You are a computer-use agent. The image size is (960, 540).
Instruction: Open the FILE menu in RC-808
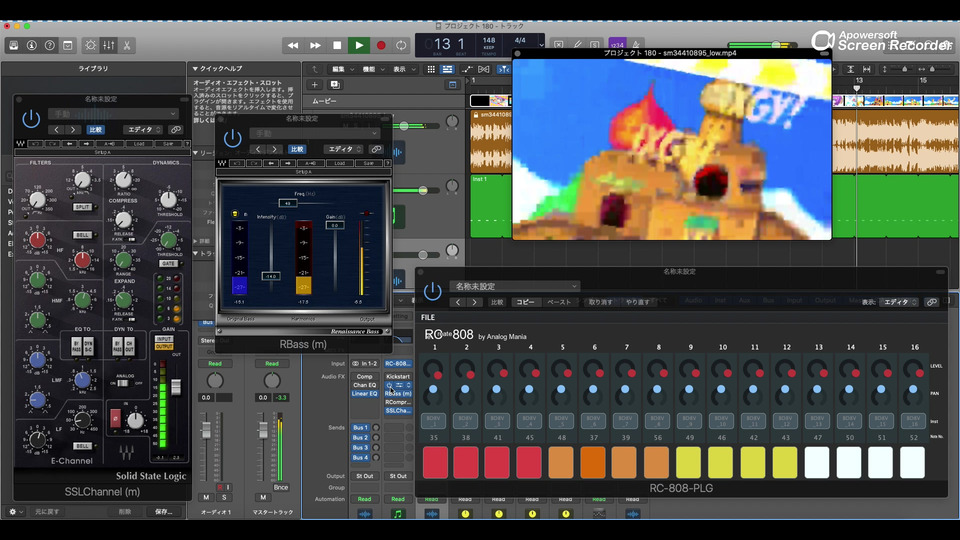pyautogui.click(x=428, y=317)
